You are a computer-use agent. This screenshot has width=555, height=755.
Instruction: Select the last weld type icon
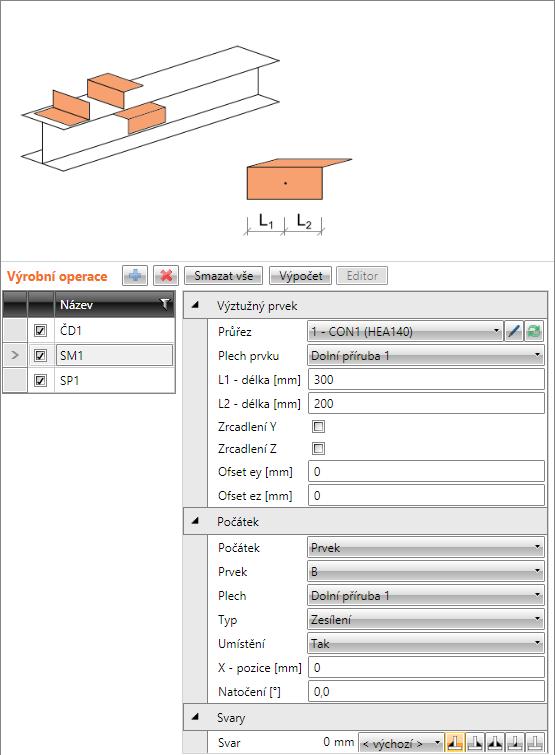[535, 742]
